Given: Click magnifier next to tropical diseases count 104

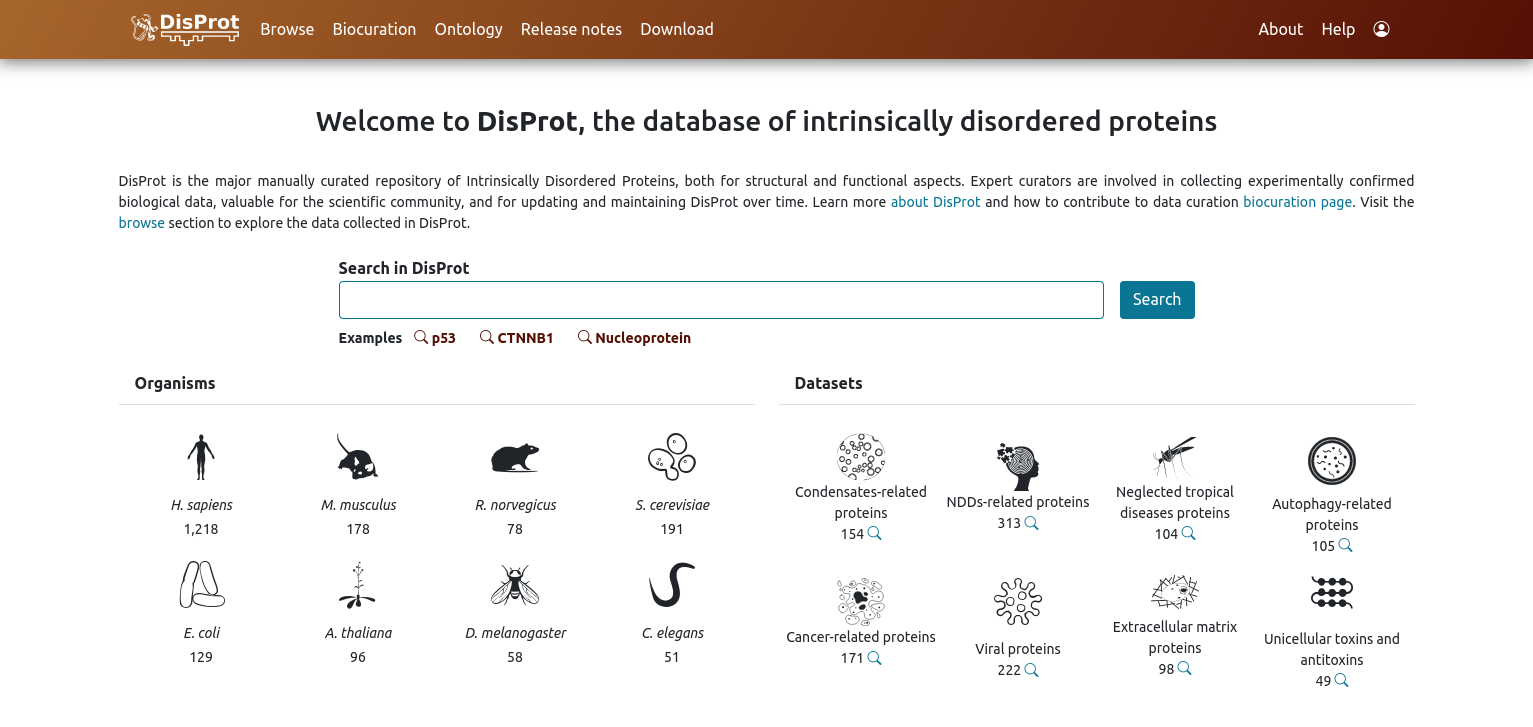Looking at the screenshot, I should [1189, 533].
